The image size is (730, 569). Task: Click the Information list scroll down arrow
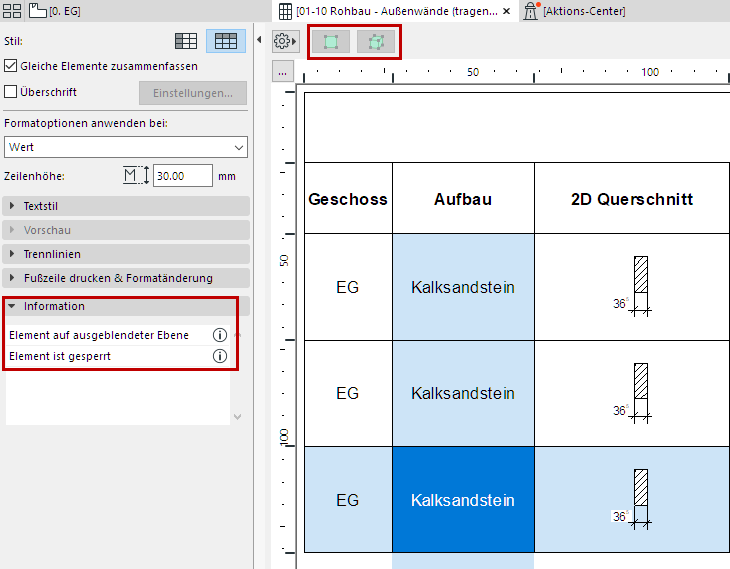click(237, 417)
